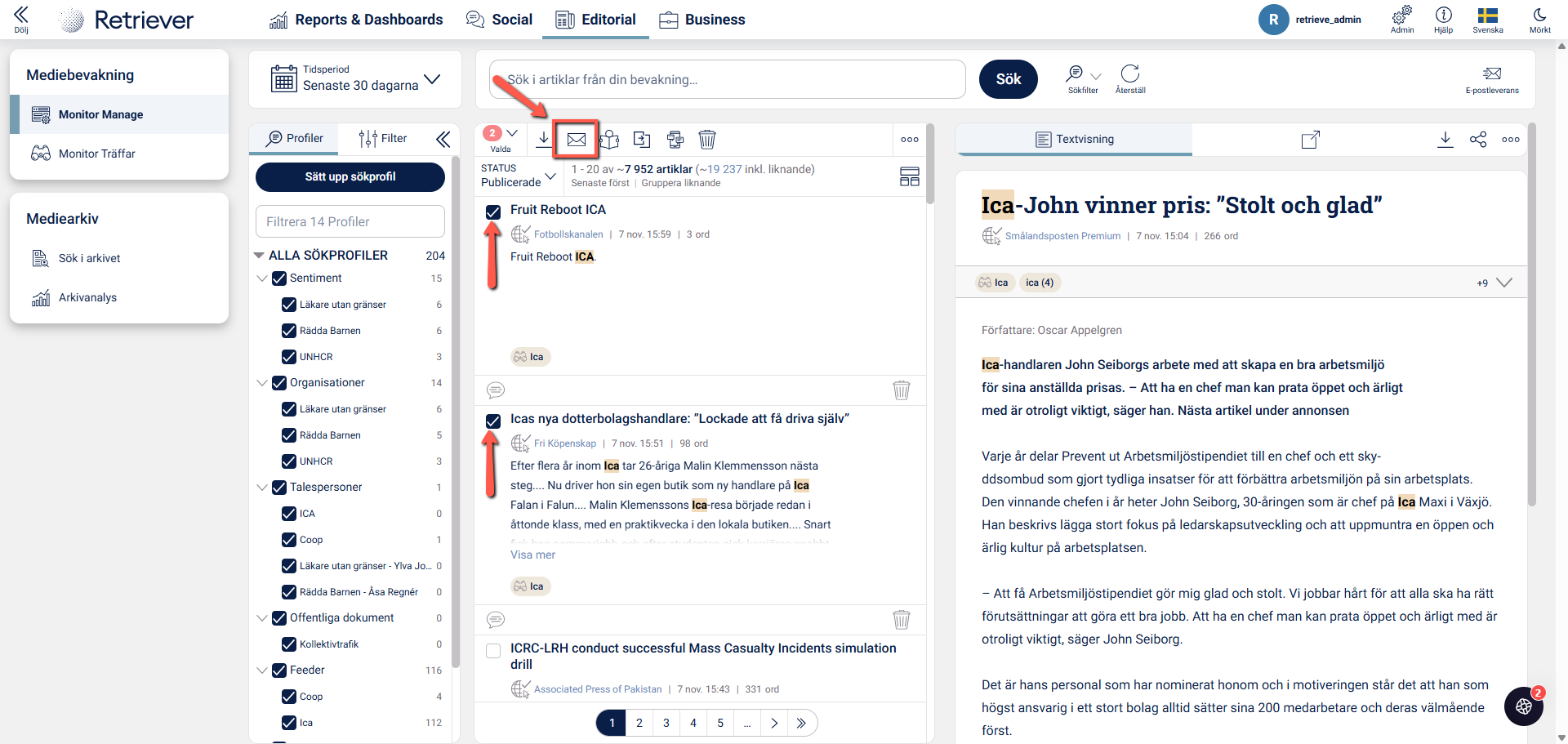Click the Sök search button
This screenshot has width=1568, height=744.
(1009, 79)
